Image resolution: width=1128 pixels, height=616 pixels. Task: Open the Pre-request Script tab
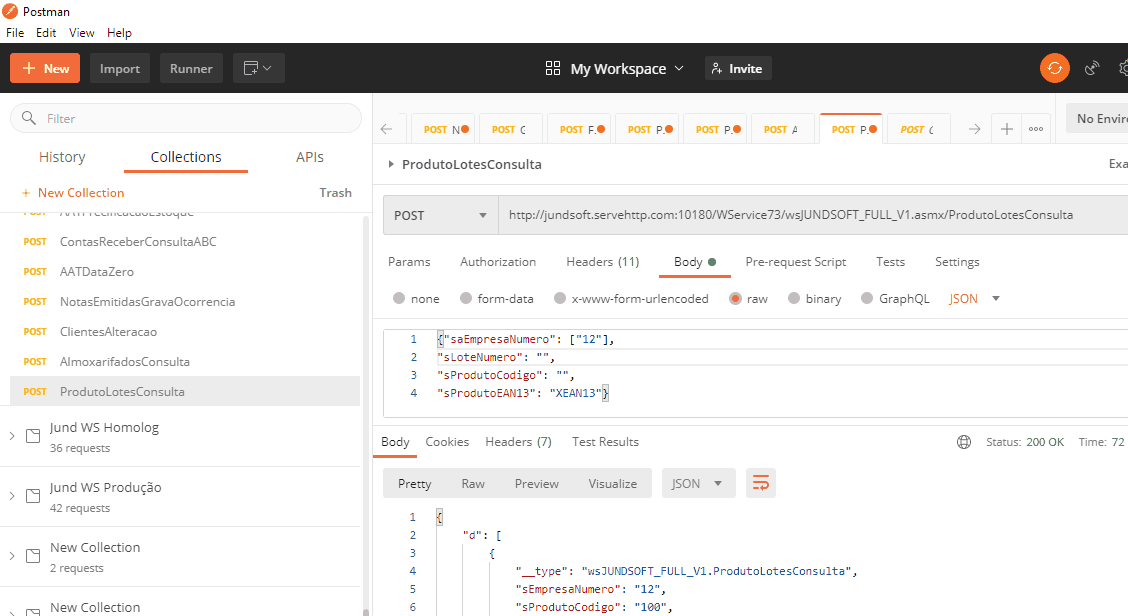point(795,262)
